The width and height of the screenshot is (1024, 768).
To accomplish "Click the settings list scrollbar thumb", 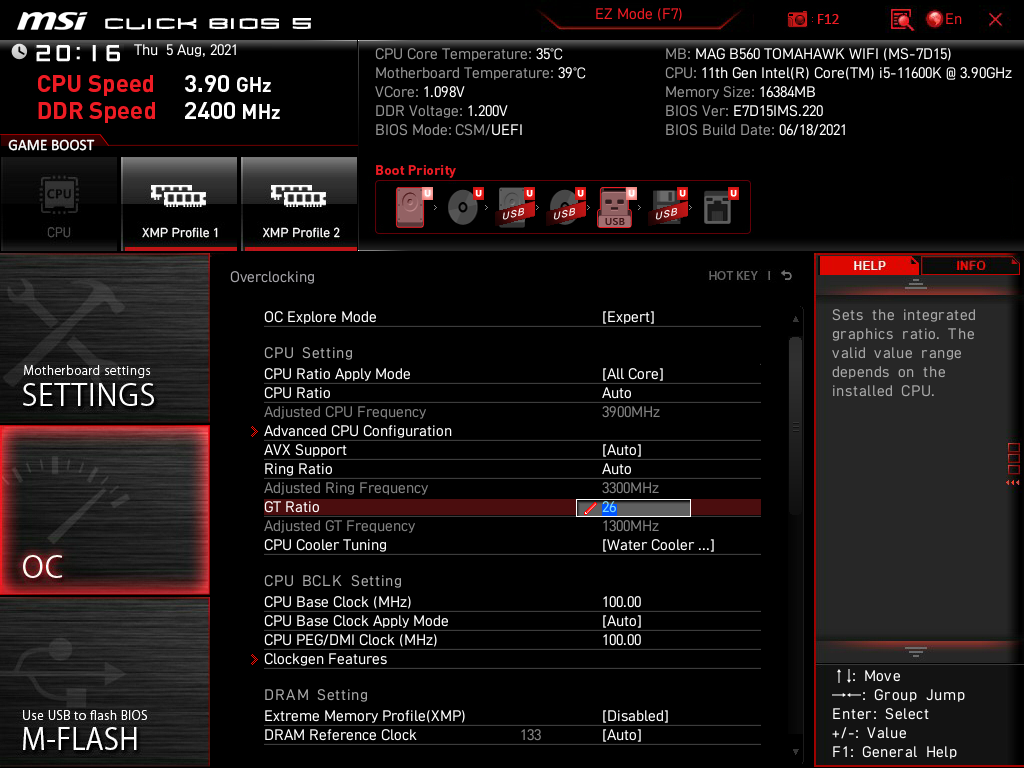I will click(x=795, y=426).
